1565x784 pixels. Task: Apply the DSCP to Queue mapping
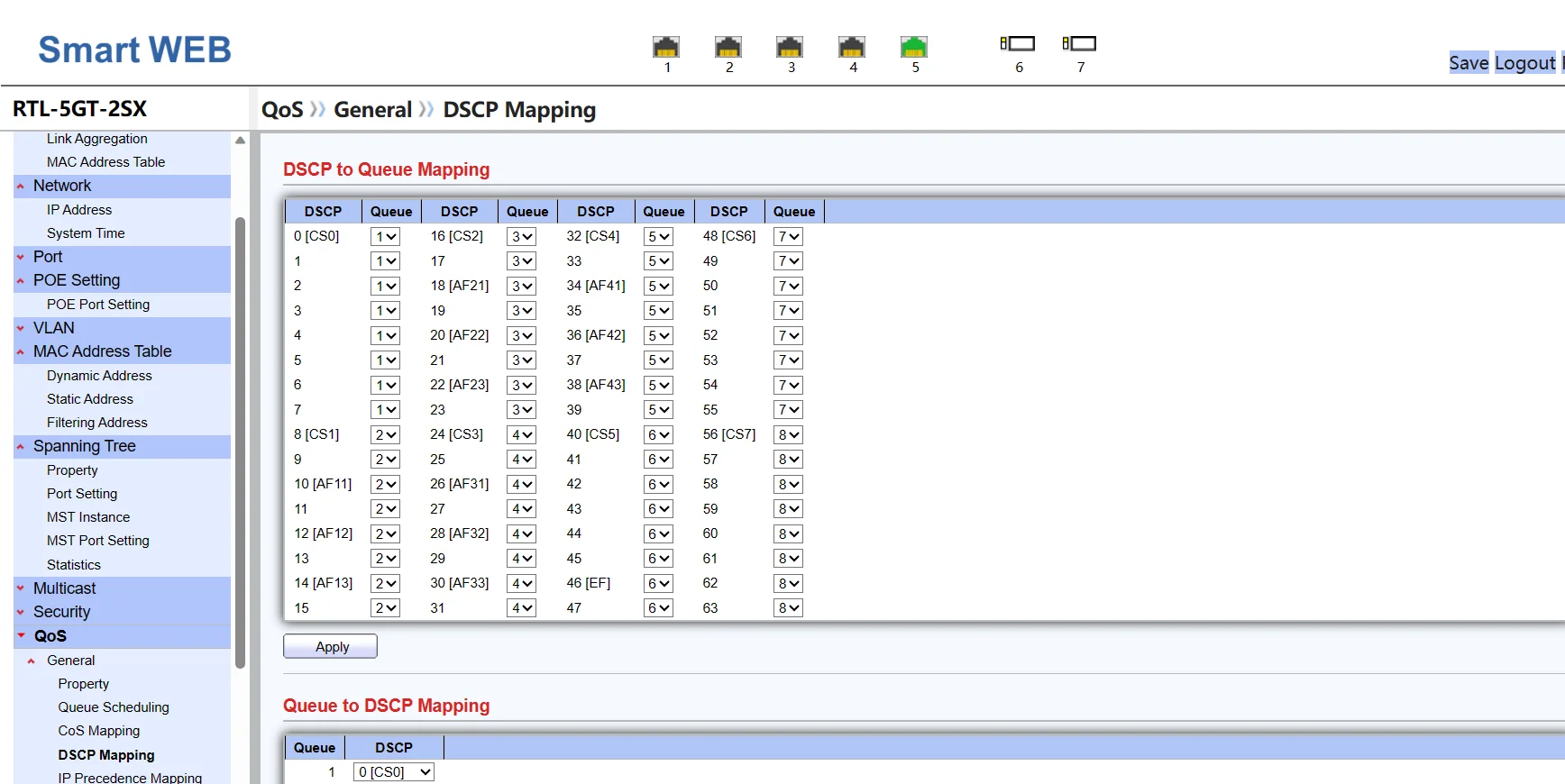pos(331,647)
